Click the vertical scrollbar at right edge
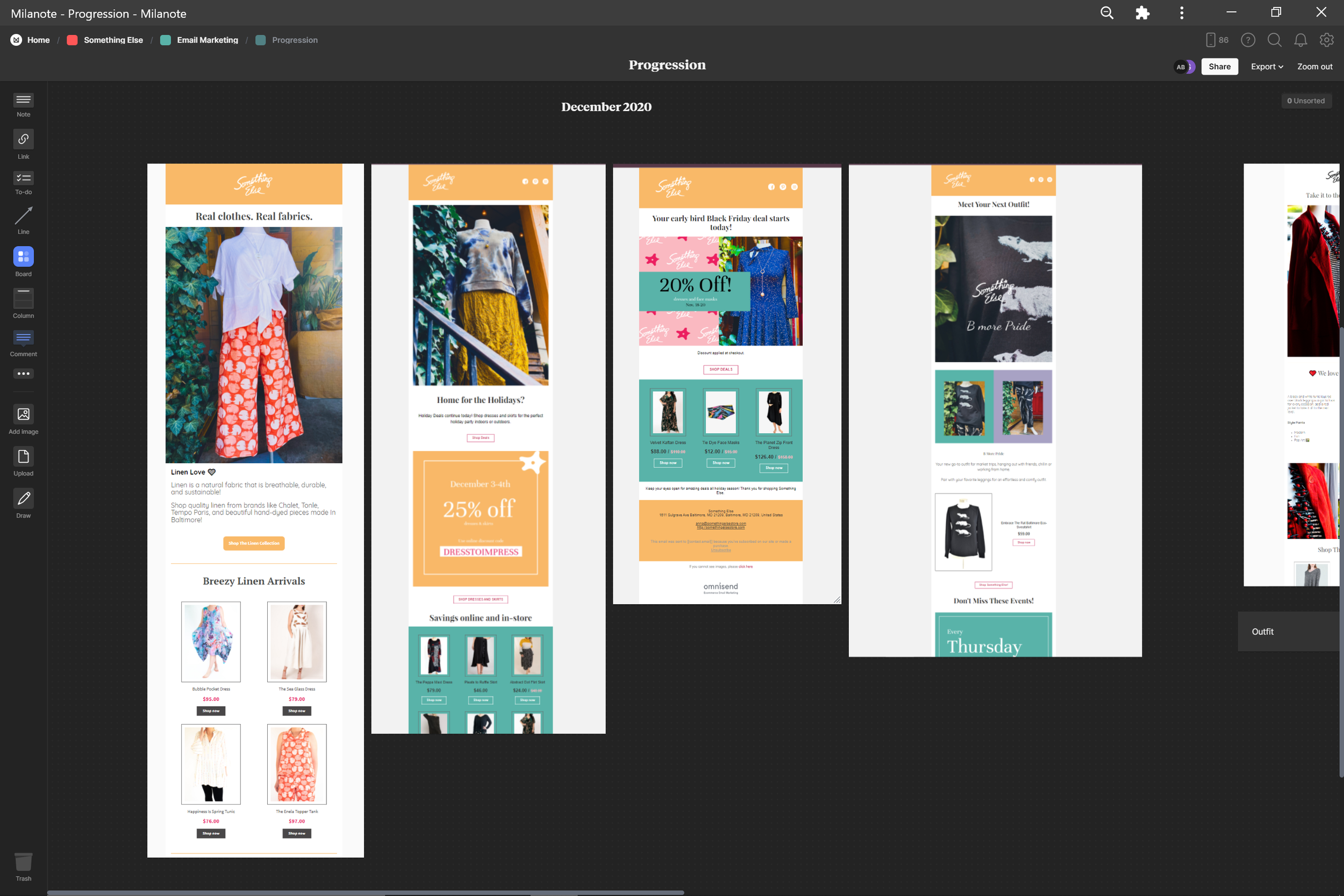 point(1341,551)
